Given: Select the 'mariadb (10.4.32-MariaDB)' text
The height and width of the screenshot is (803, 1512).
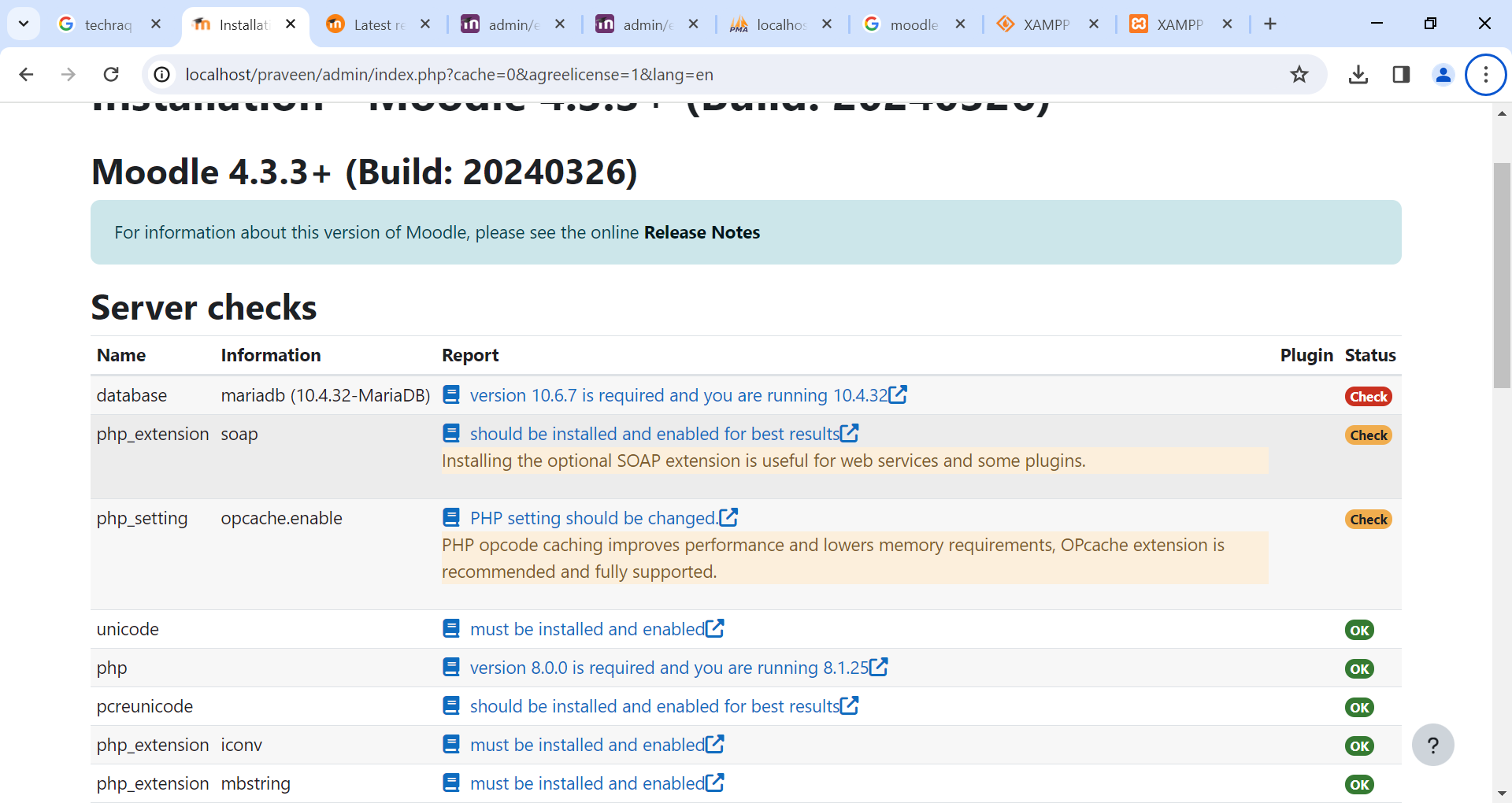Looking at the screenshot, I should point(325,395).
